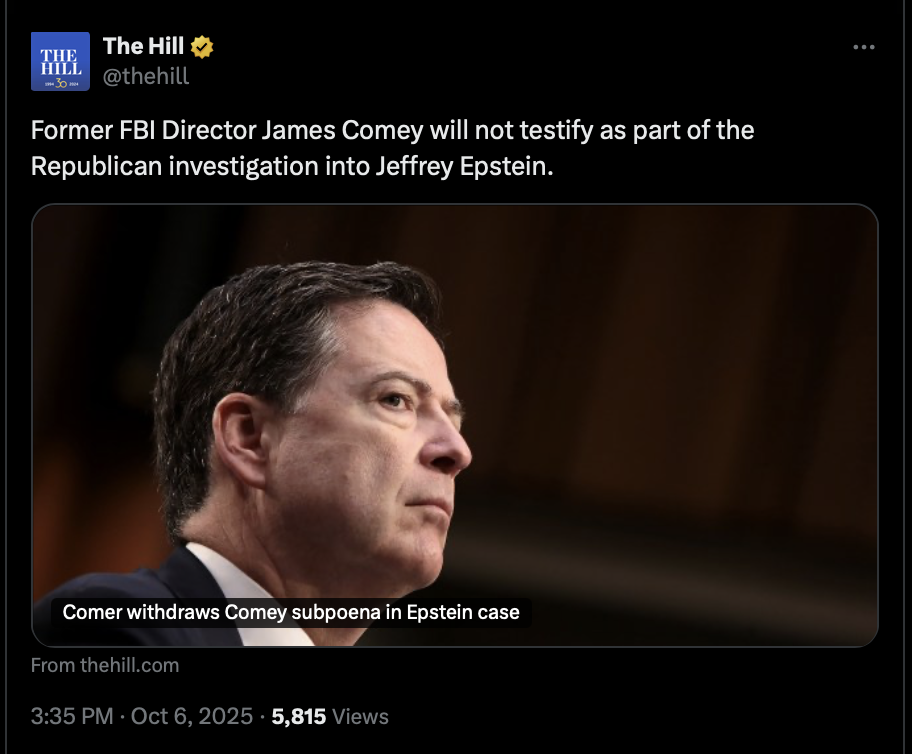Screen dimensions: 912x754
Task: Open The Hill display name link
Action: click(x=144, y=45)
